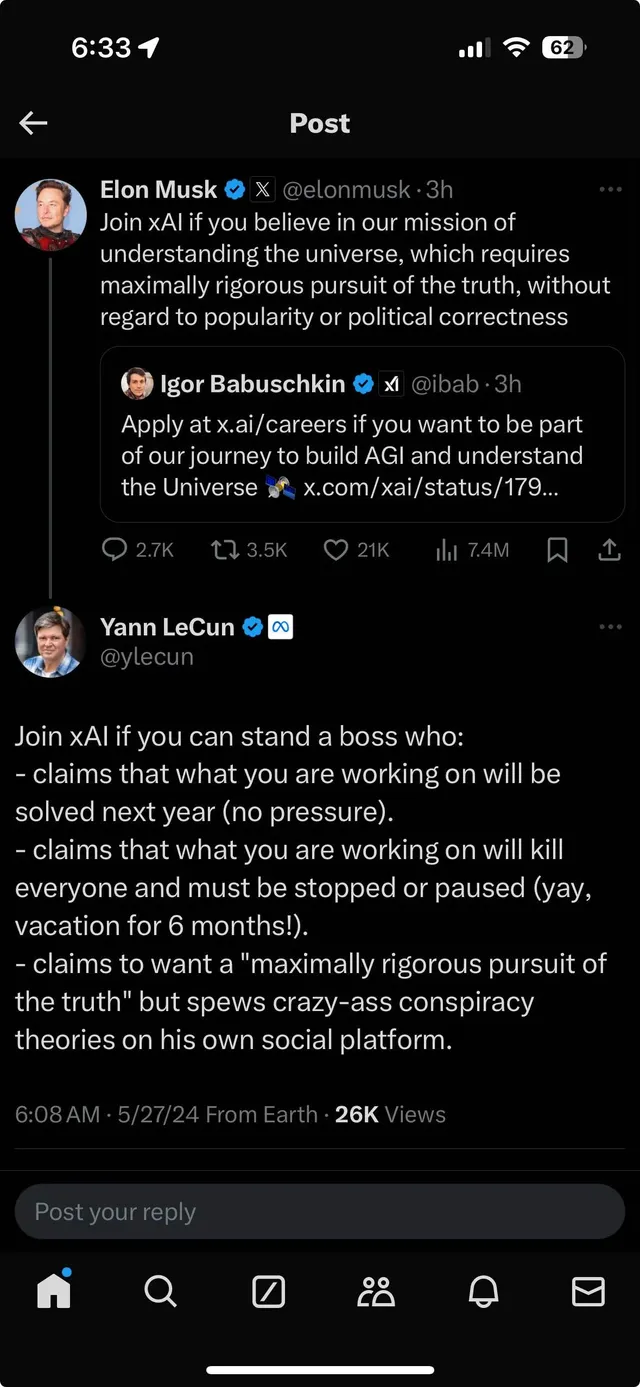
Task: Open more options on Yann LeCun's post
Action: (x=610, y=627)
